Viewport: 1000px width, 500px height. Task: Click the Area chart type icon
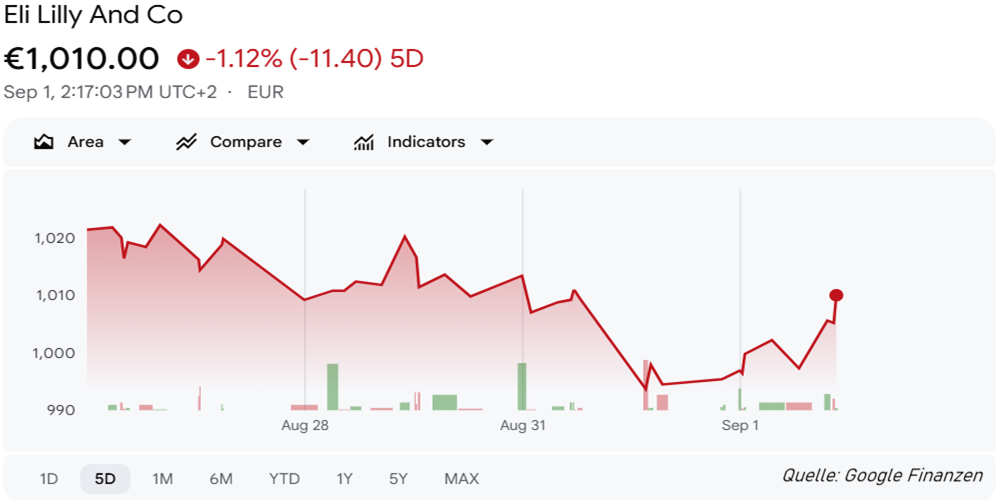pyautogui.click(x=43, y=142)
